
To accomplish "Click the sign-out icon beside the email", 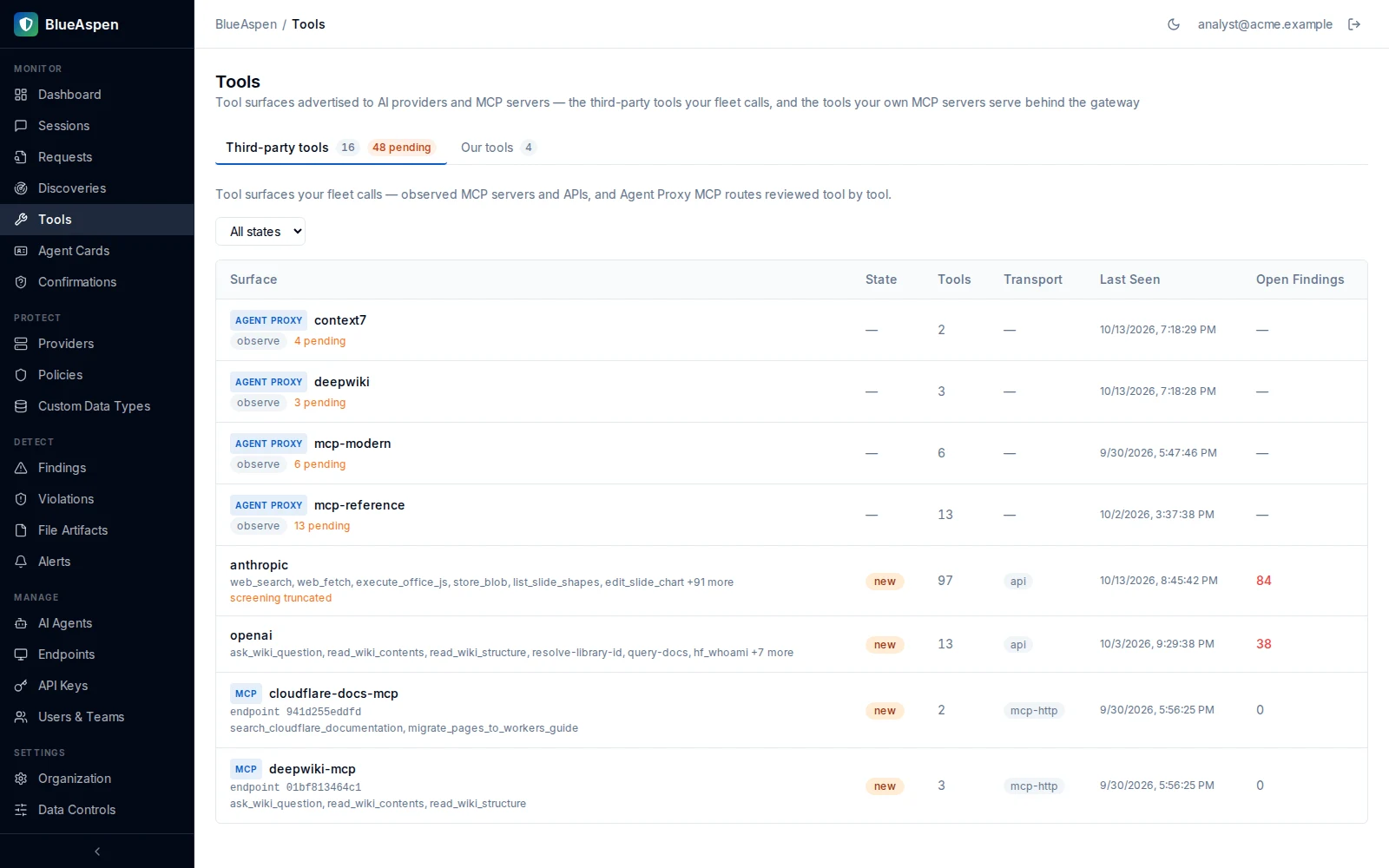I will tap(1354, 24).
